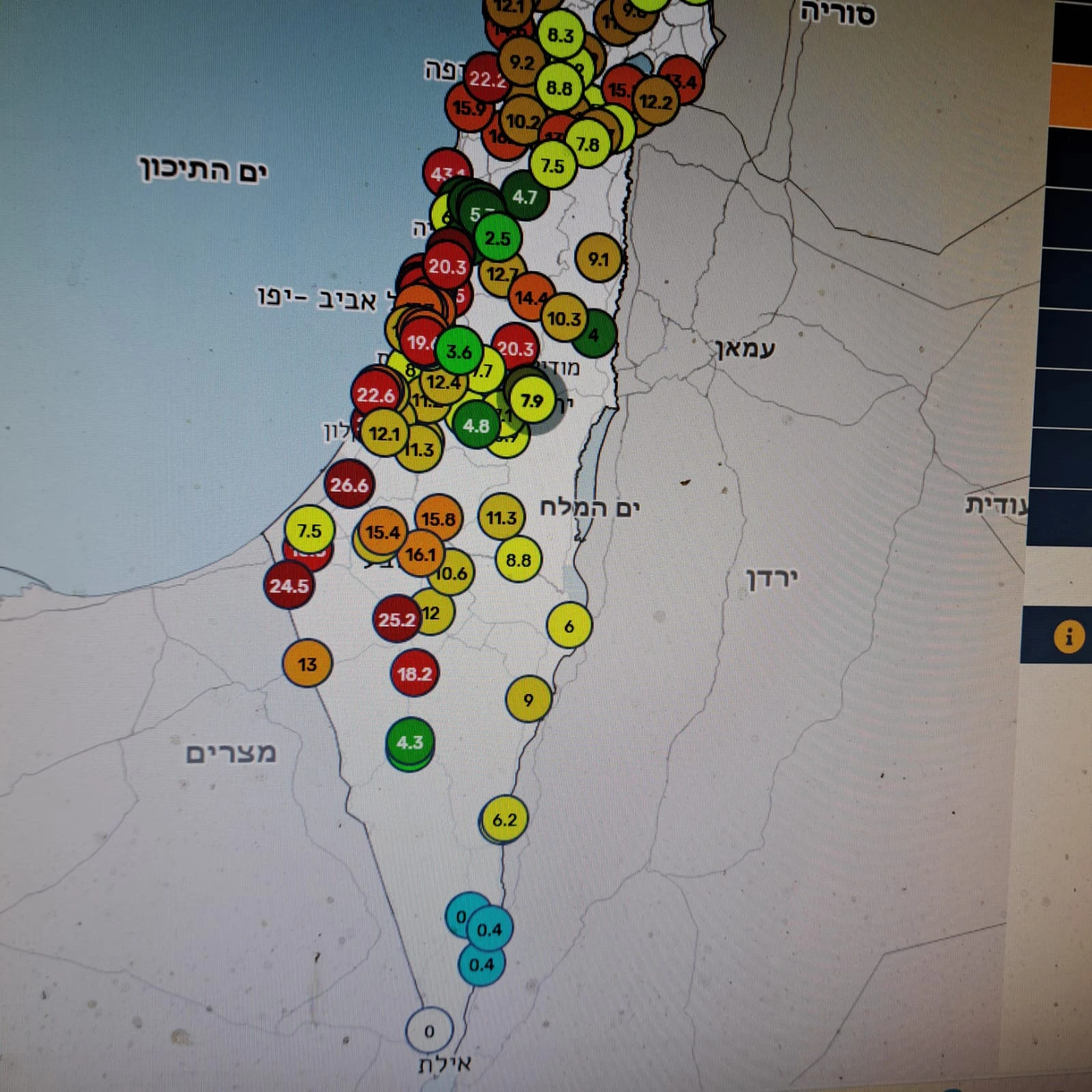The width and height of the screenshot is (1092, 1092).
Task: Click the orange 15.8 marker
Action: pyautogui.click(x=438, y=519)
